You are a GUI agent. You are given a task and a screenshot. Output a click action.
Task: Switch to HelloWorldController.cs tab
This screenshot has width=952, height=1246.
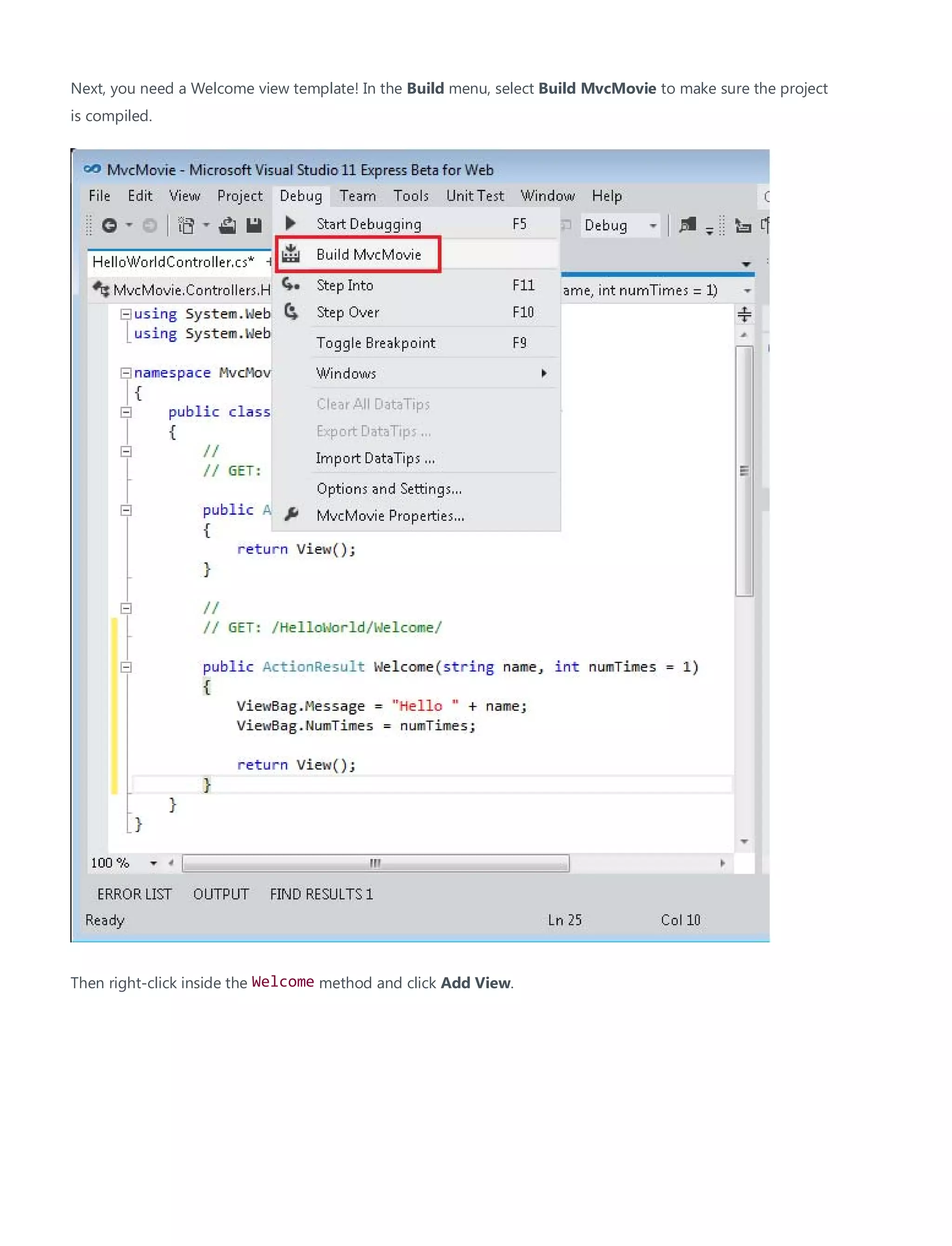point(173,262)
